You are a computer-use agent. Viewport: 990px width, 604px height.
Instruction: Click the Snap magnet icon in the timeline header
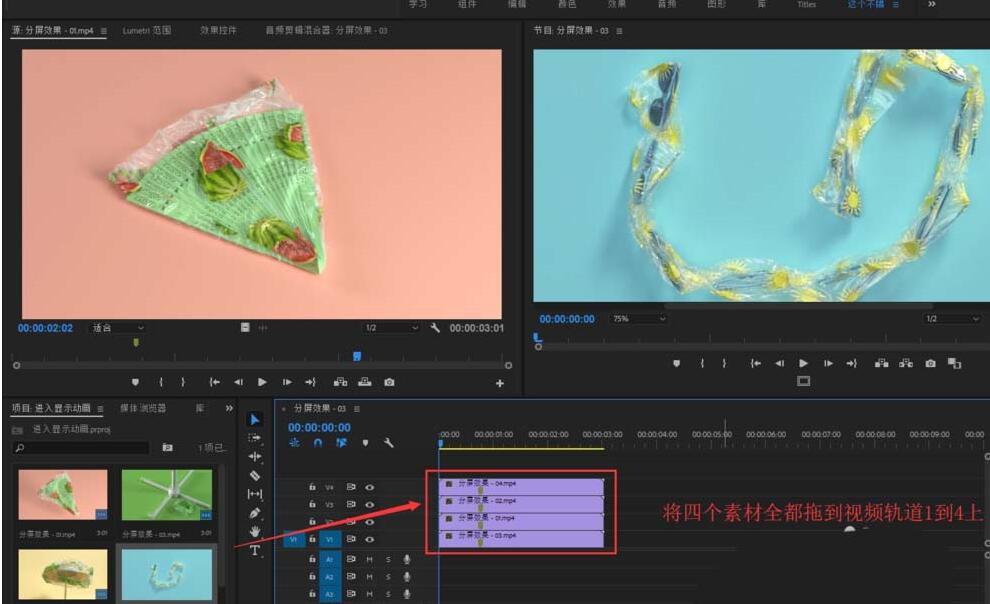[x=318, y=443]
